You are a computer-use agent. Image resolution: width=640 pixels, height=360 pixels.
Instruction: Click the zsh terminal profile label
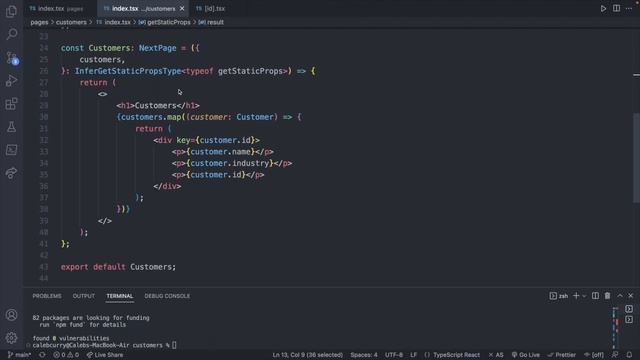pyautogui.click(x=559, y=296)
